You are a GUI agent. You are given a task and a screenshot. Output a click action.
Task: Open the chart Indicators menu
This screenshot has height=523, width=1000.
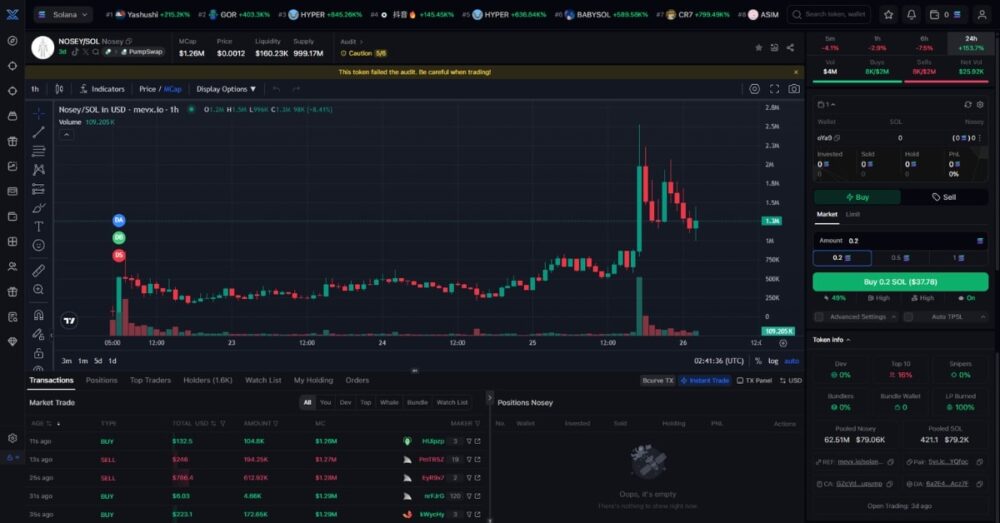click(102, 89)
